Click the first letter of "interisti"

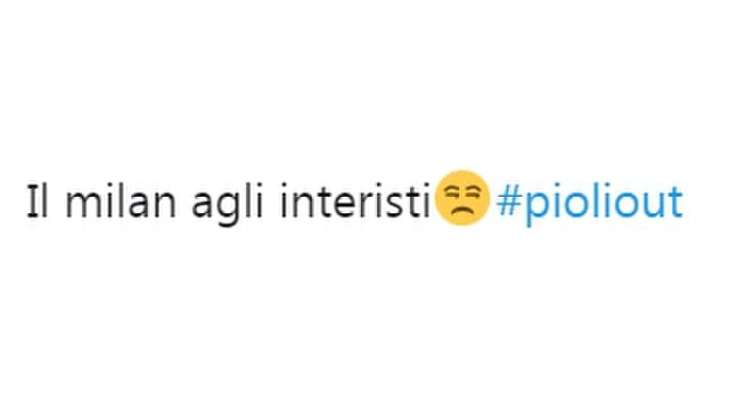284,202
